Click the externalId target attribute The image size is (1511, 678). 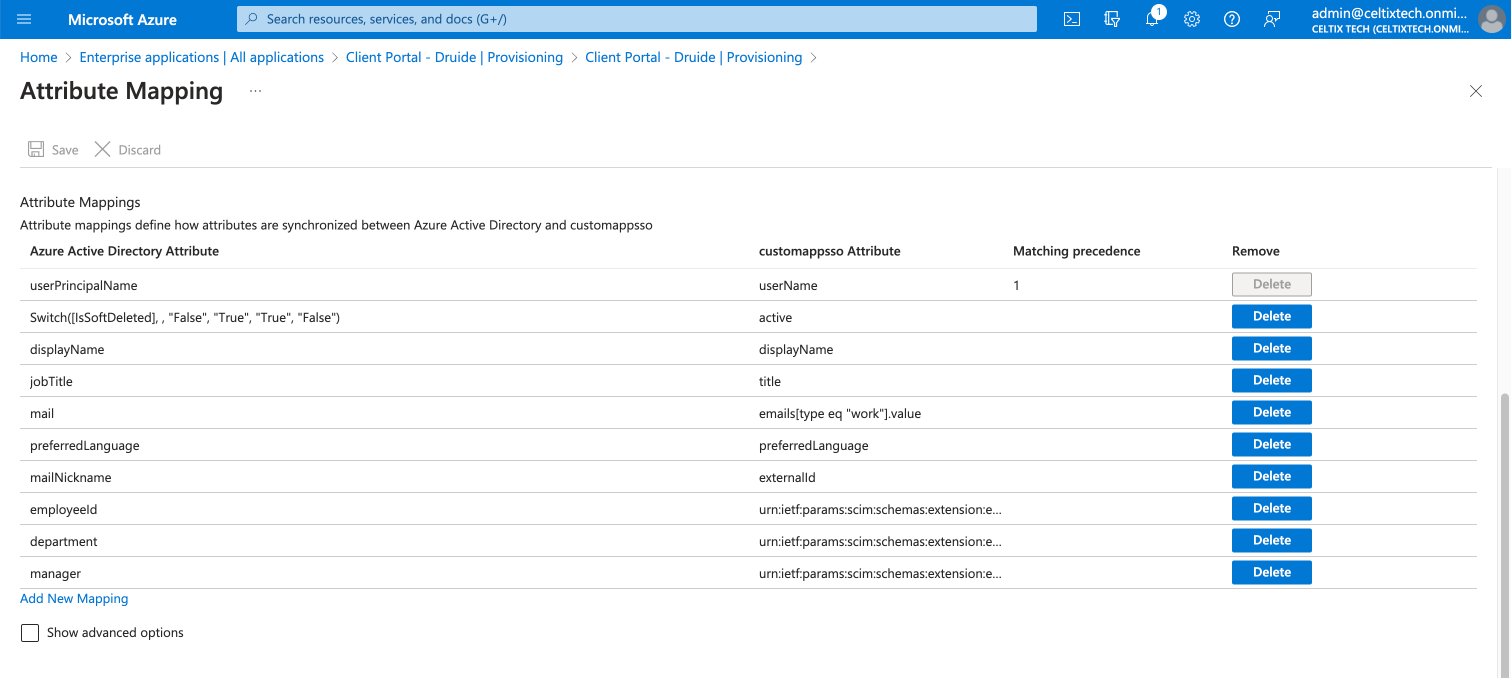pos(787,478)
